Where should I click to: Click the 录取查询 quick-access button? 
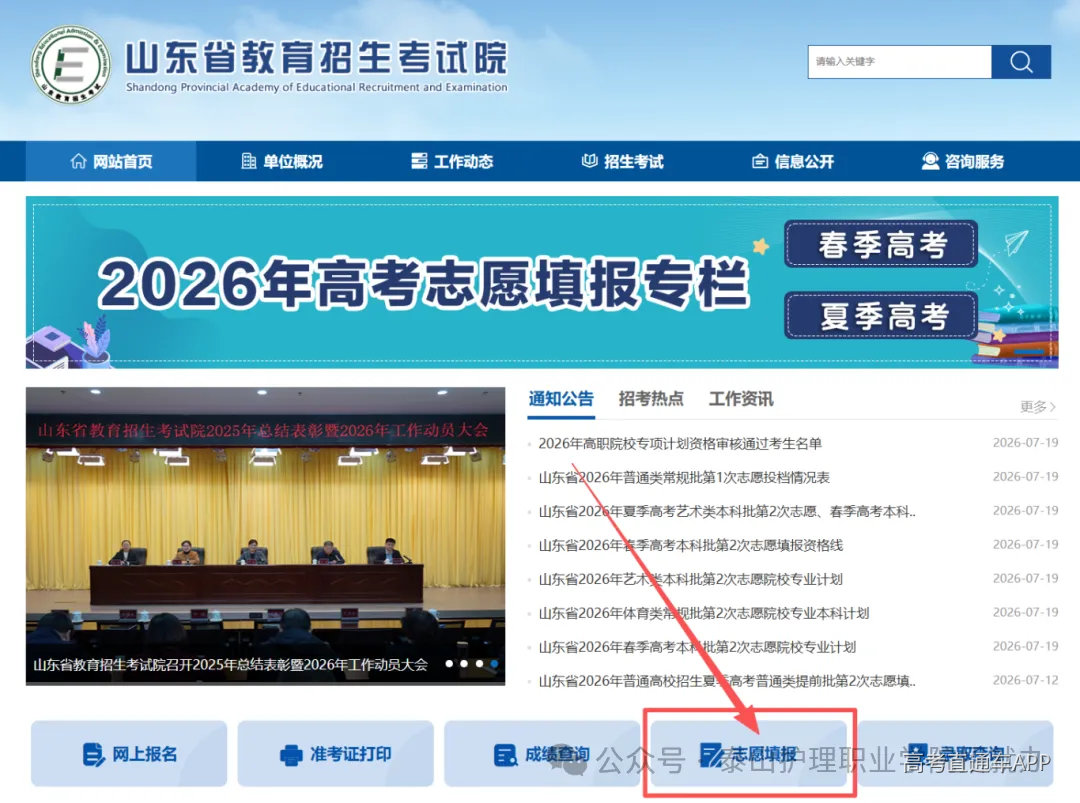(x=955, y=754)
